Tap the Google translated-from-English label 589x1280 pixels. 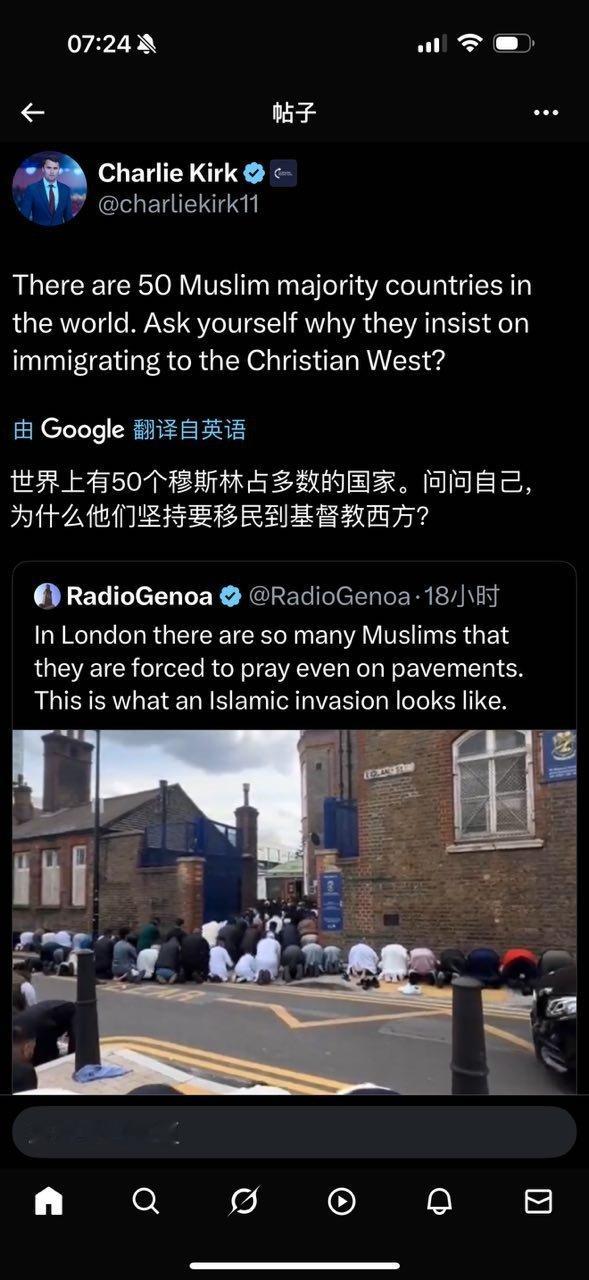129,430
